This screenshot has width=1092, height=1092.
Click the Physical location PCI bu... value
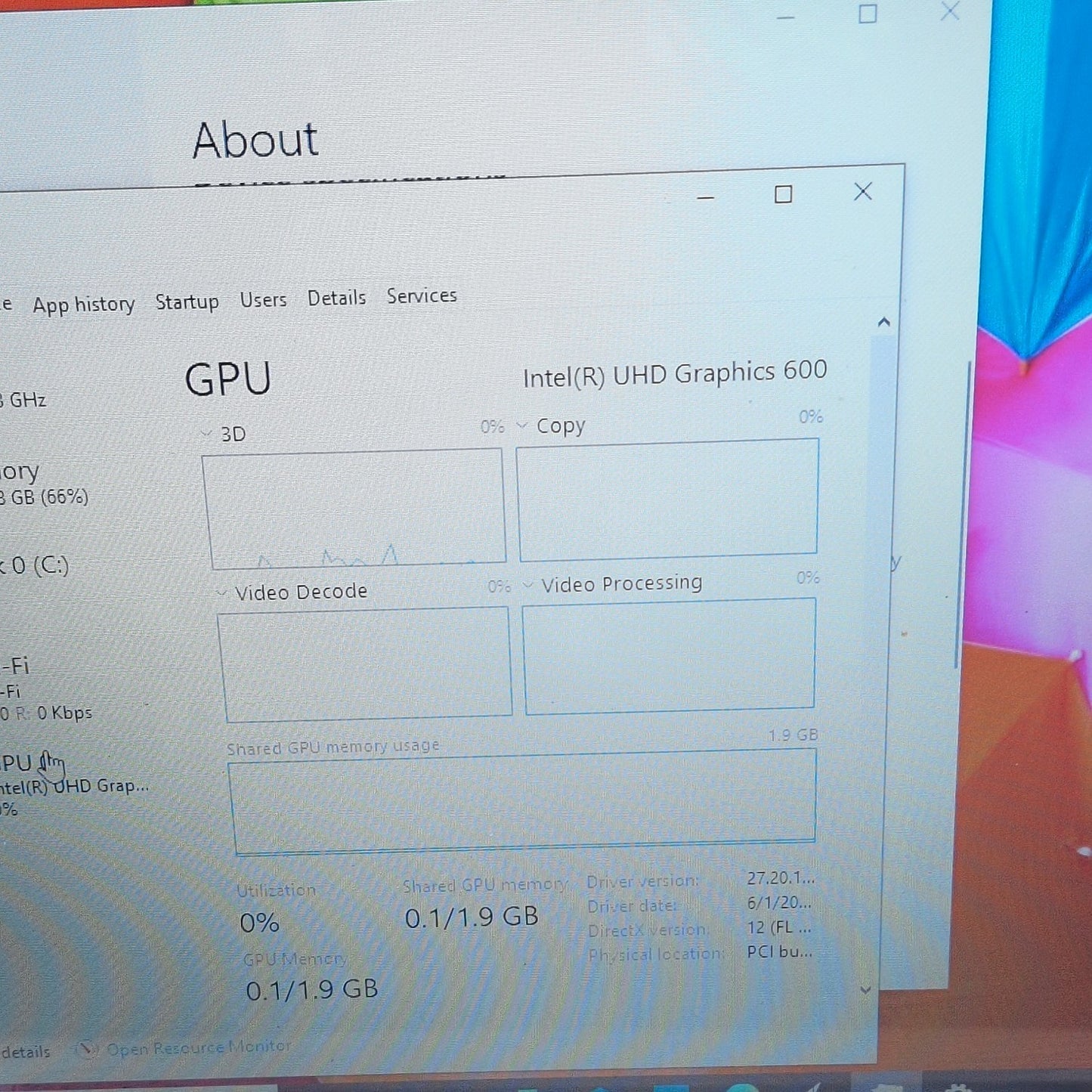tap(780, 951)
